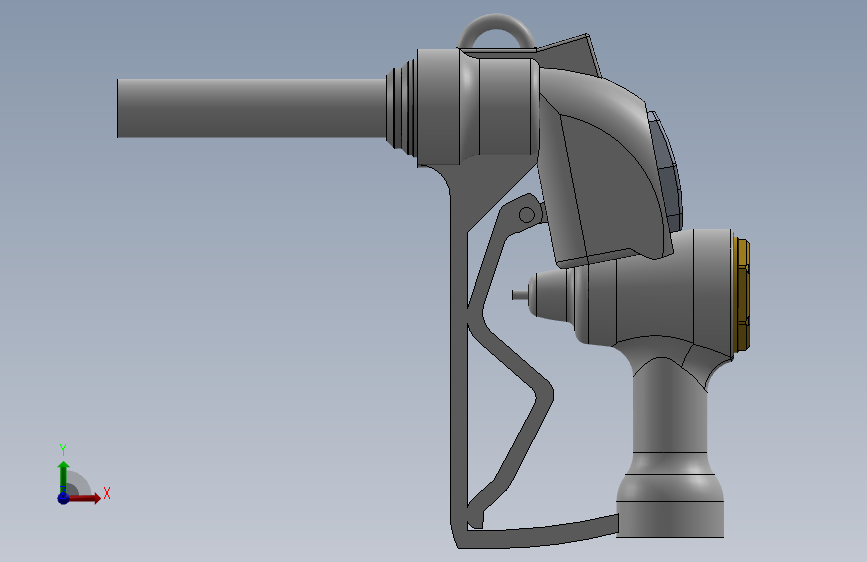Select the hanging ring loop on top
Viewport: 867px width, 562px height.
tap(496, 32)
